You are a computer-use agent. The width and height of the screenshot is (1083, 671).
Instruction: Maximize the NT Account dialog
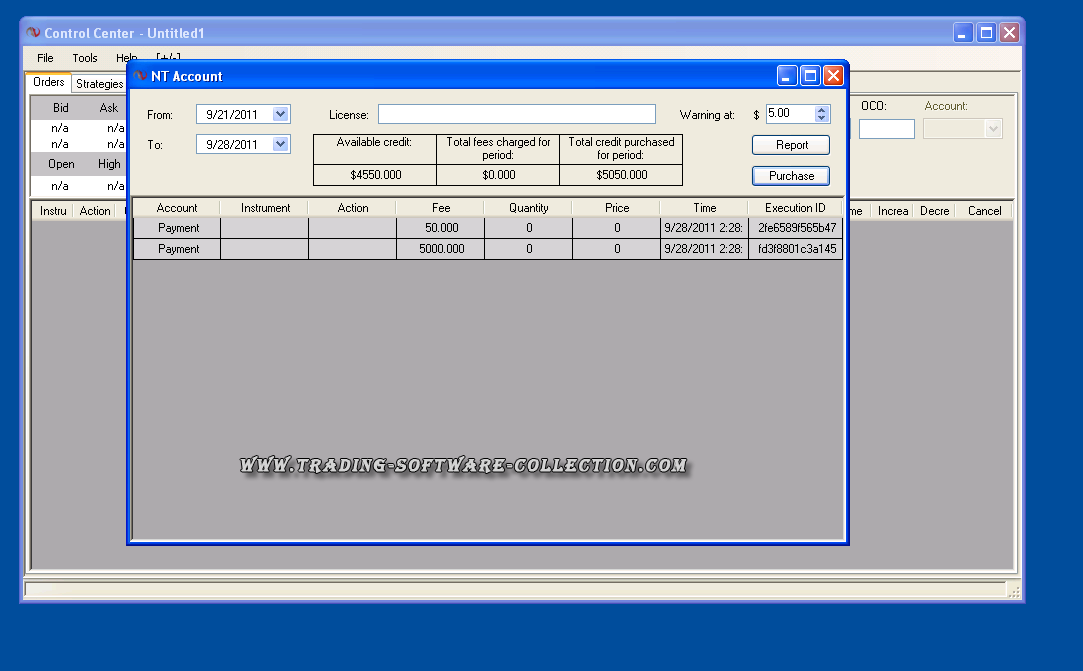pos(810,76)
